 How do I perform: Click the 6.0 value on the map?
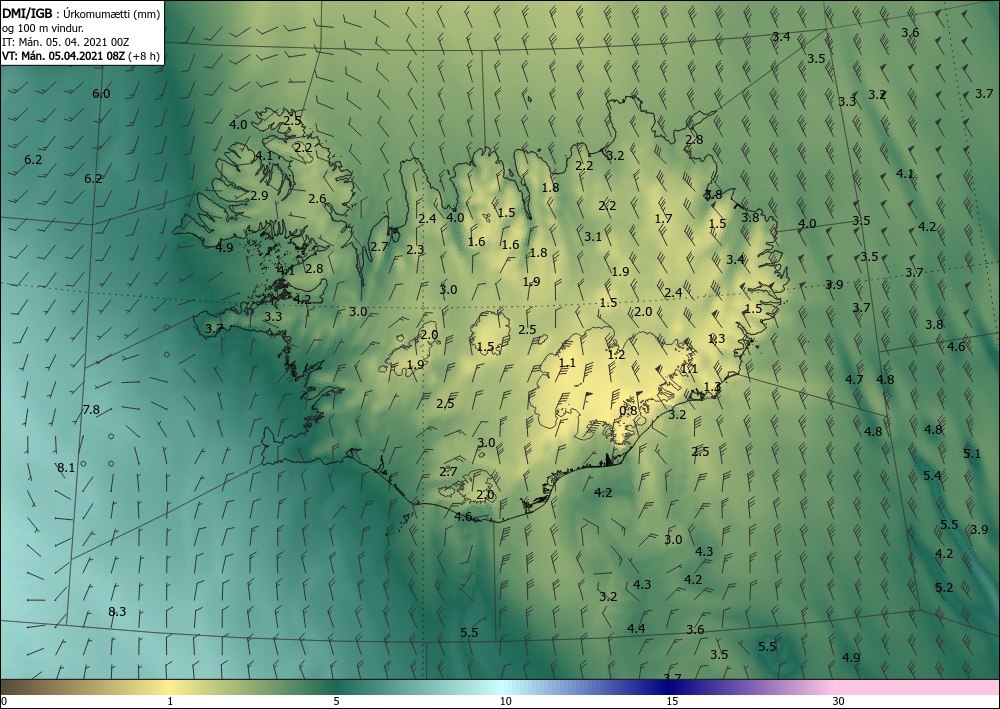click(x=101, y=94)
